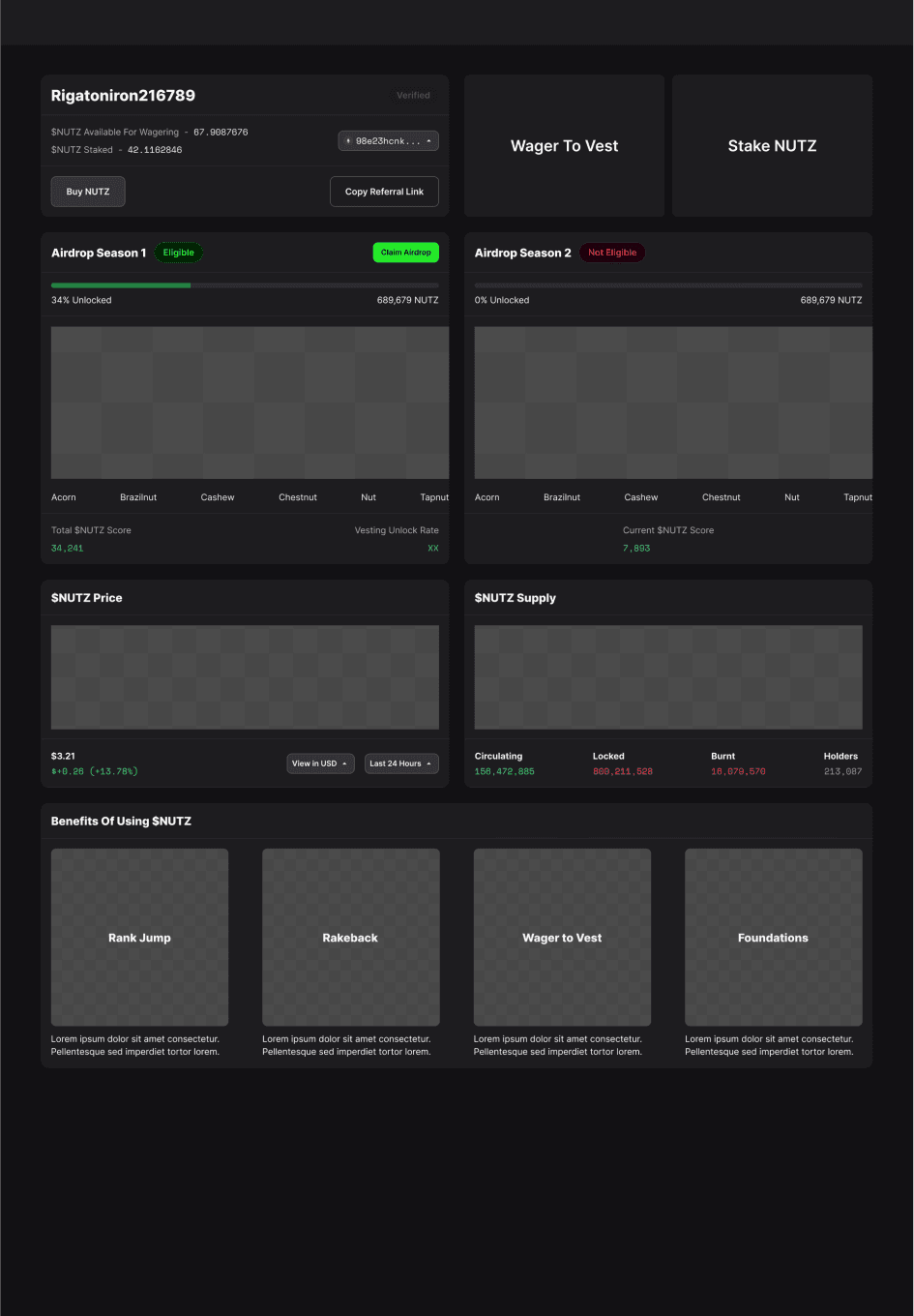Click the Airdrop Season 1 heading

click(x=99, y=253)
